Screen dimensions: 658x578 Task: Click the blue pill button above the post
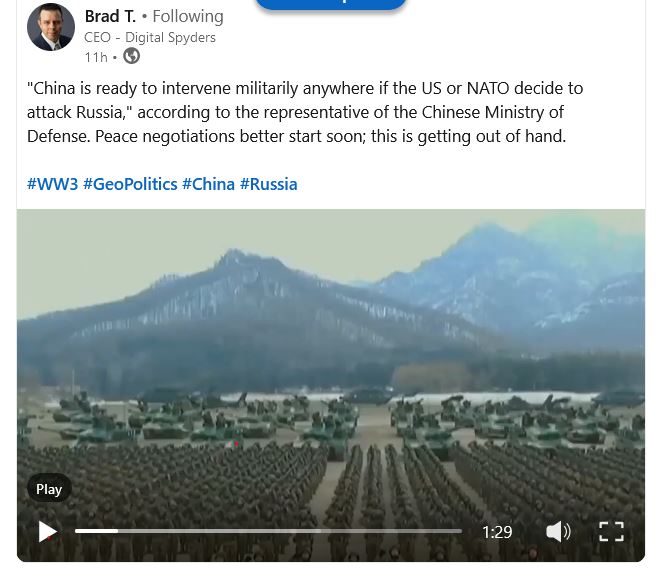[x=331, y=4]
